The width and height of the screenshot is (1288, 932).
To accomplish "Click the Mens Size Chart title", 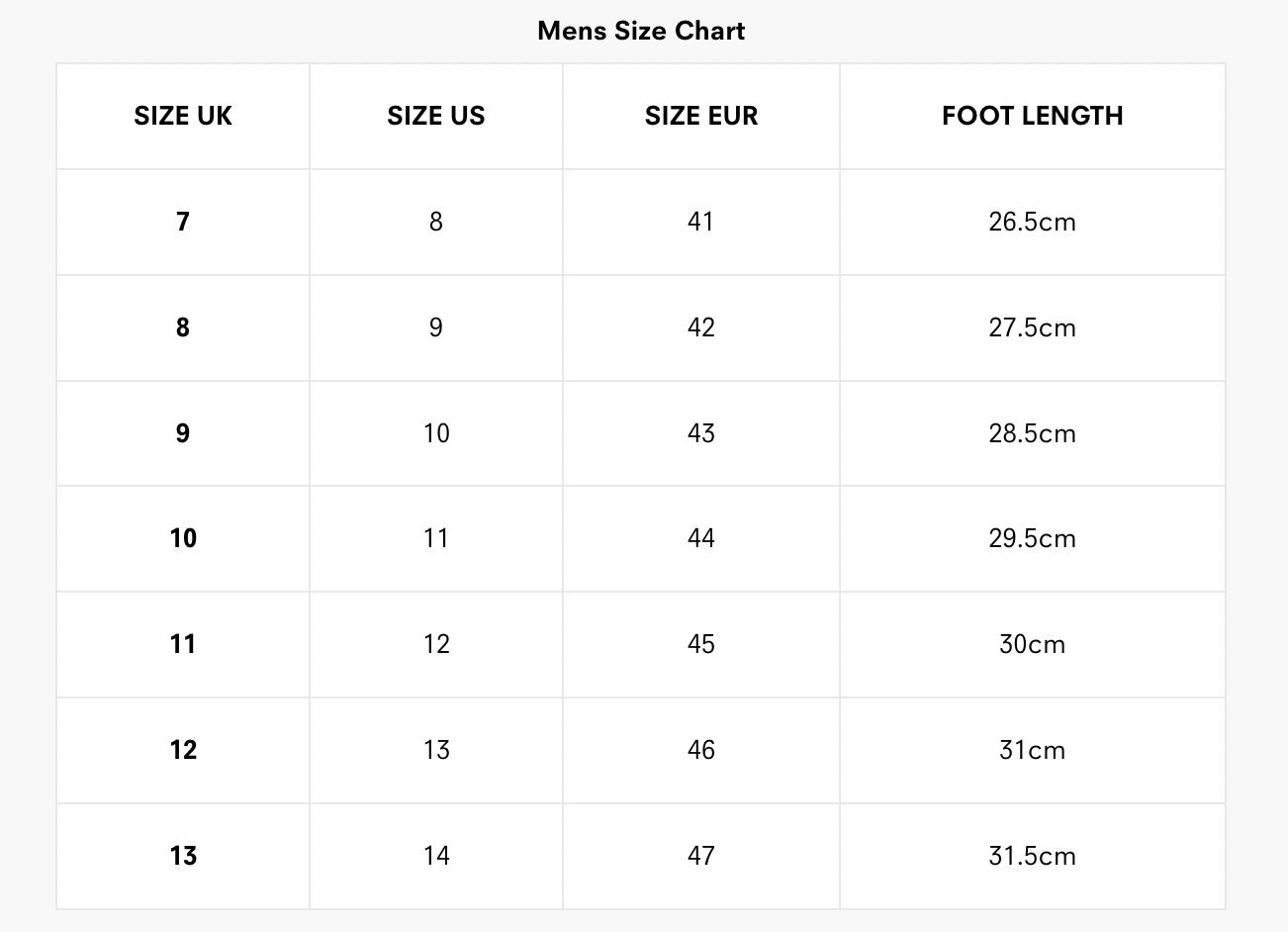I will pyautogui.click(x=641, y=31).
